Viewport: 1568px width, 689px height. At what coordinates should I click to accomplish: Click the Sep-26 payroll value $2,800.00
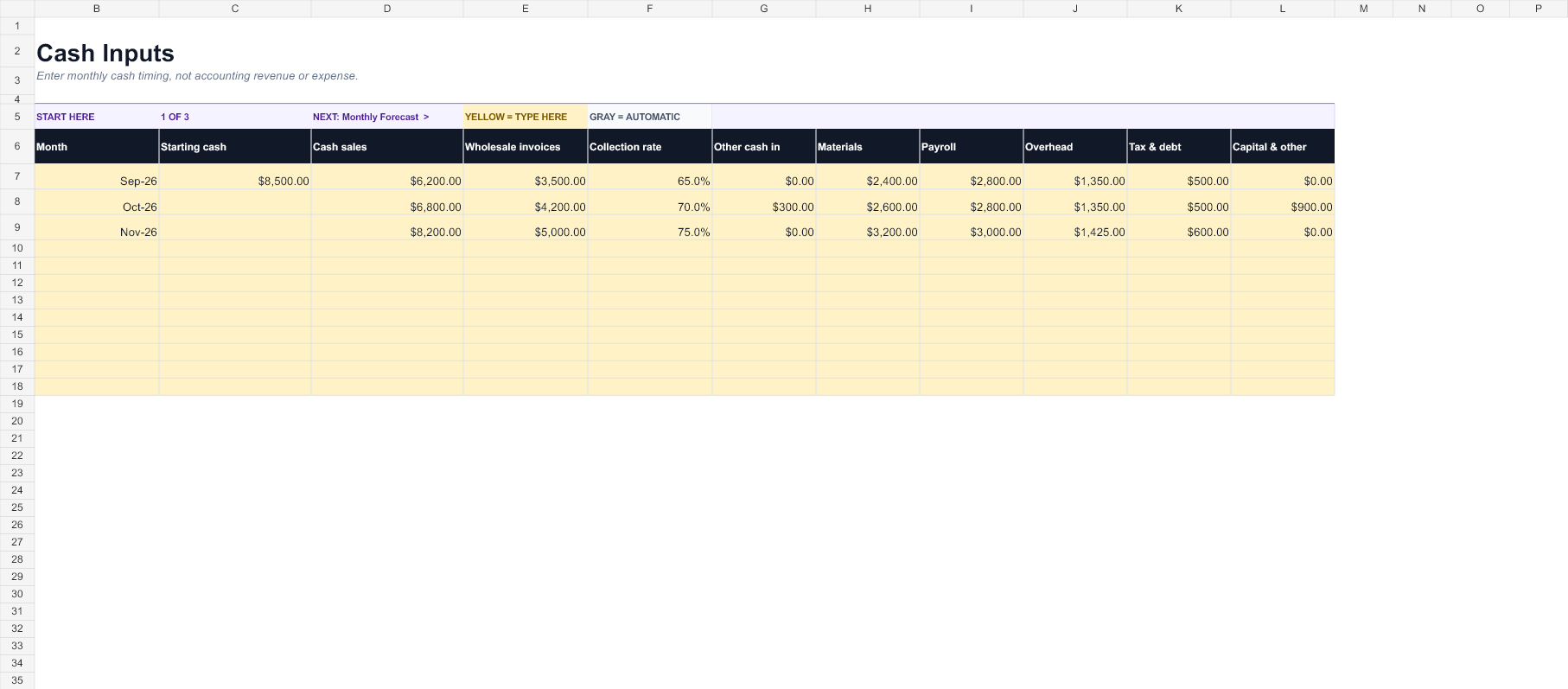coord(972,176)
